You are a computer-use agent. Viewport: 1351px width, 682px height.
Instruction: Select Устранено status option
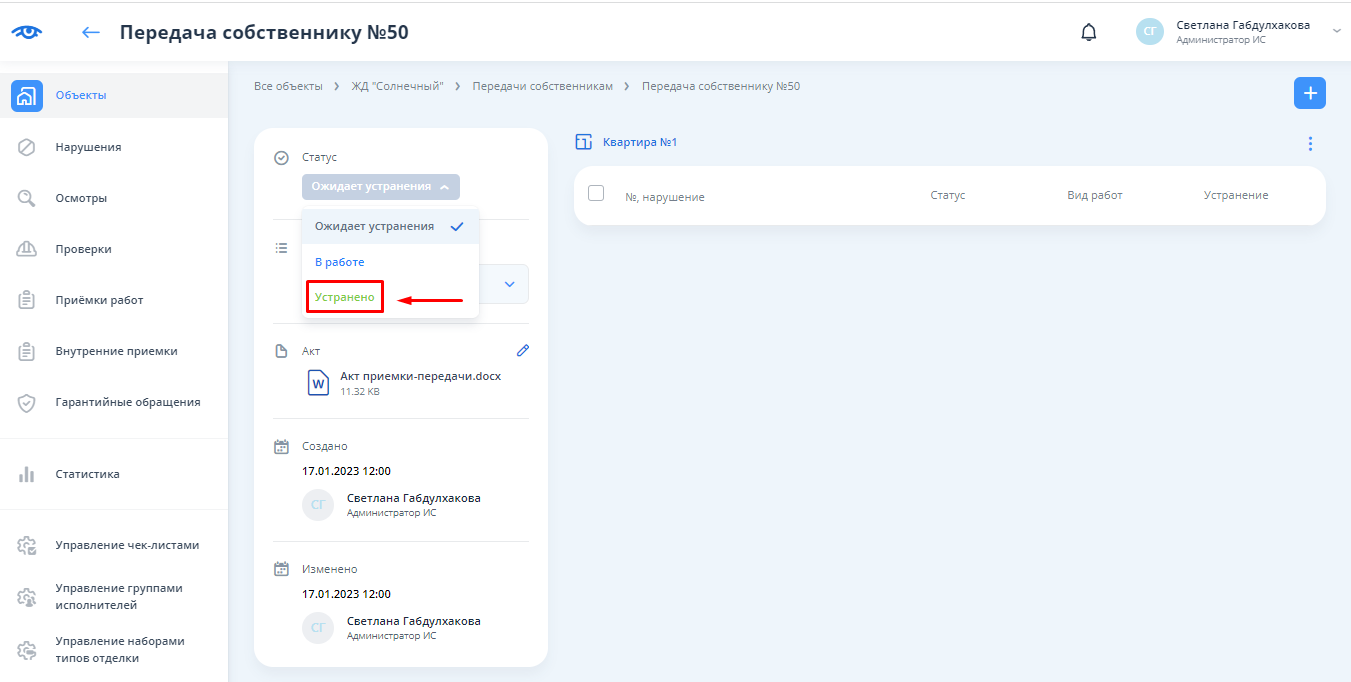344,297
